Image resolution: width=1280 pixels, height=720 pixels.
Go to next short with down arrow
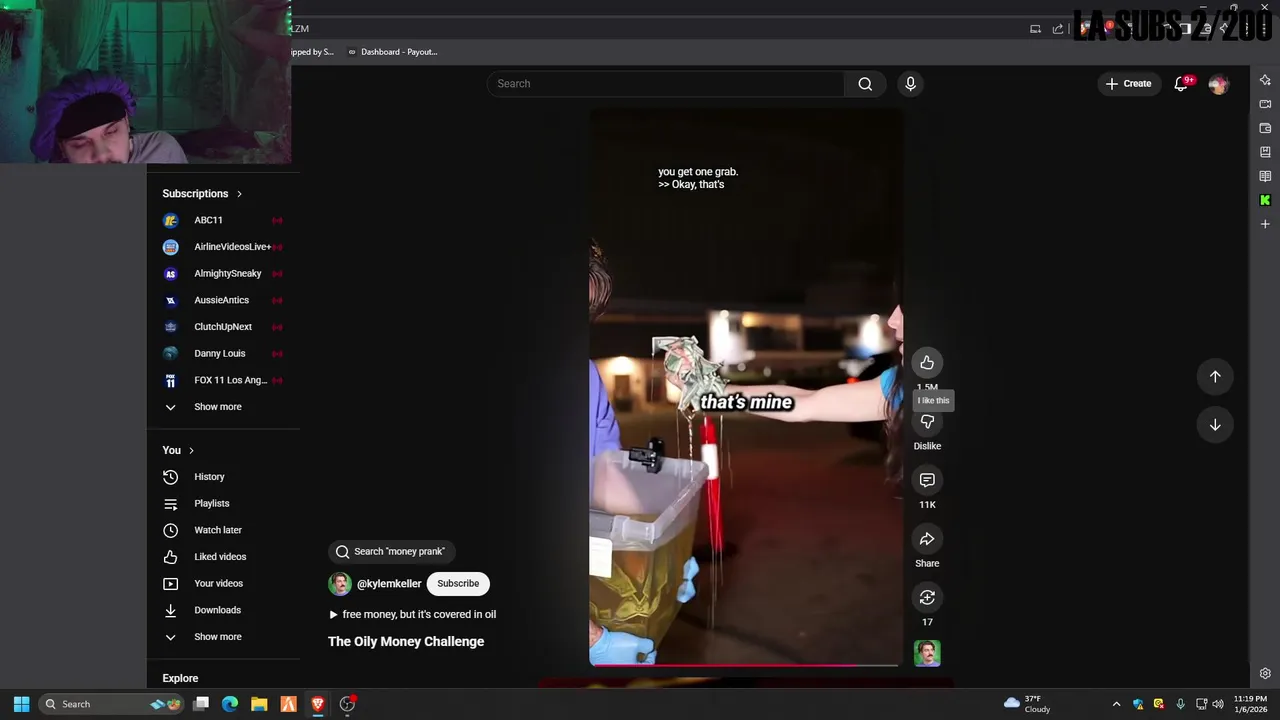[x=1215, y=424]
